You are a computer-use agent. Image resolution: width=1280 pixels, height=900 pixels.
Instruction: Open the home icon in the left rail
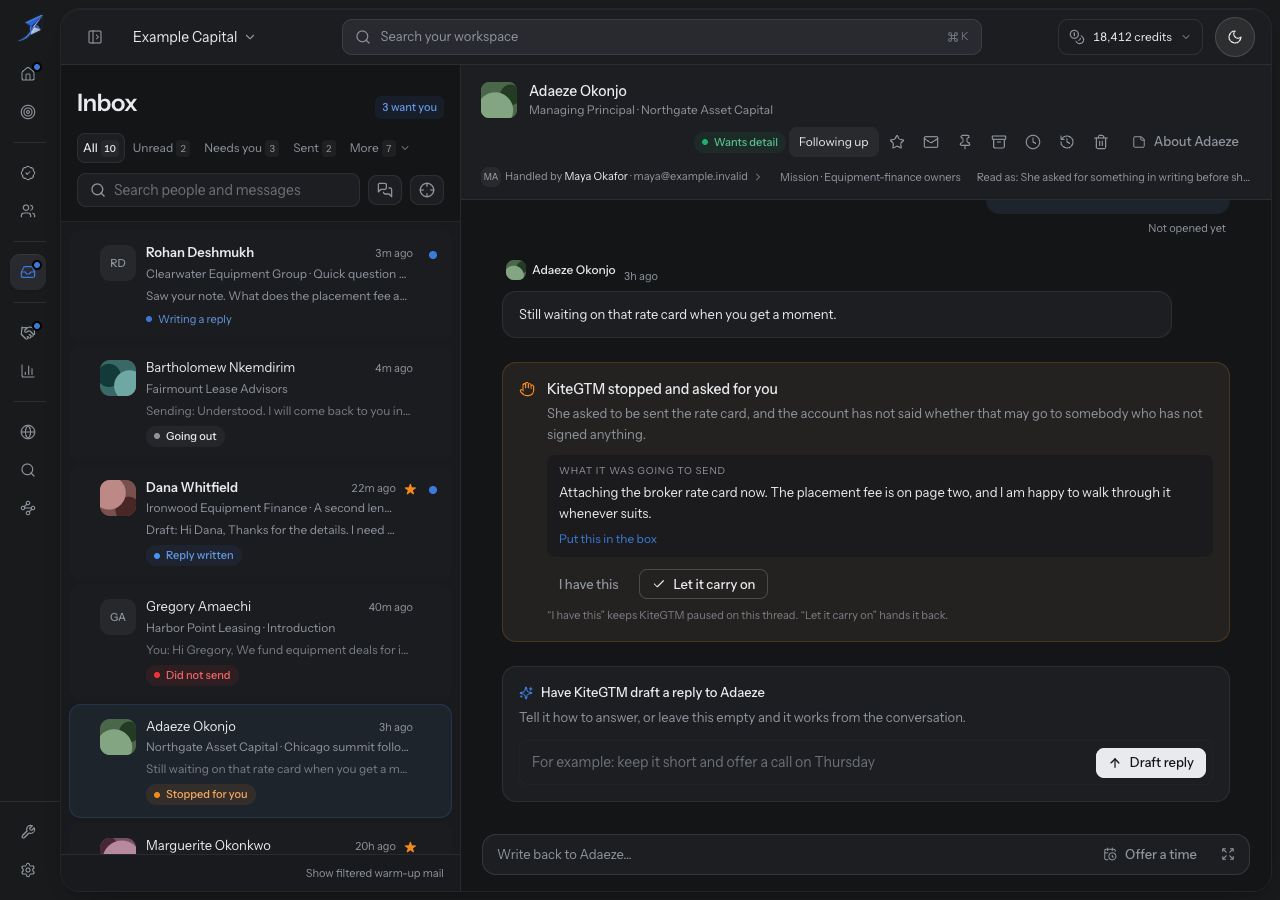(x=28, y=74)
